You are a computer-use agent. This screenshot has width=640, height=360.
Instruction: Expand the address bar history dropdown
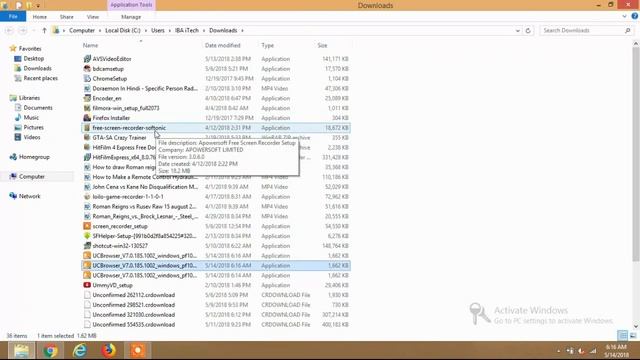coord(518,31)
